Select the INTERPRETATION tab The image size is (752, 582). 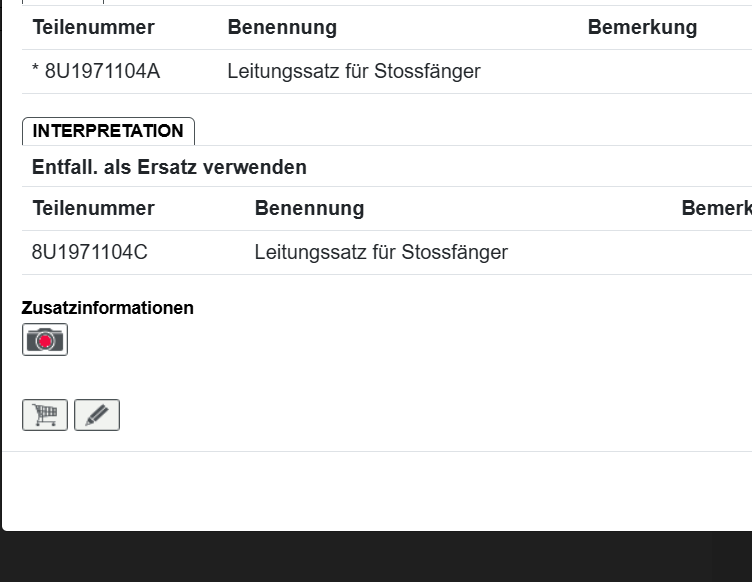(x=108, y=131)
